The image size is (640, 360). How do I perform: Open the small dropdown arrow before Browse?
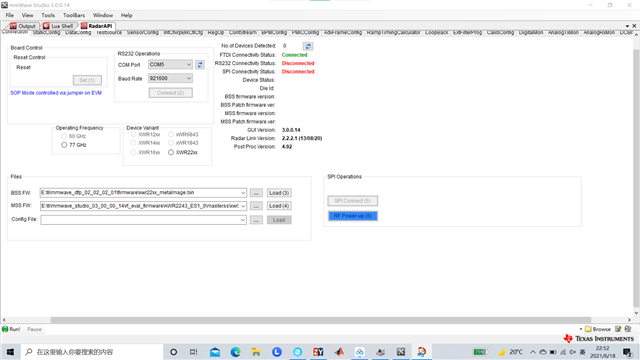[x=580, y=329]
